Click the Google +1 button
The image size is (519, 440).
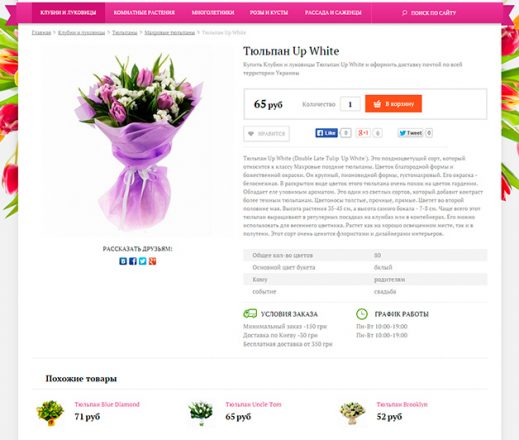point(363,133)
